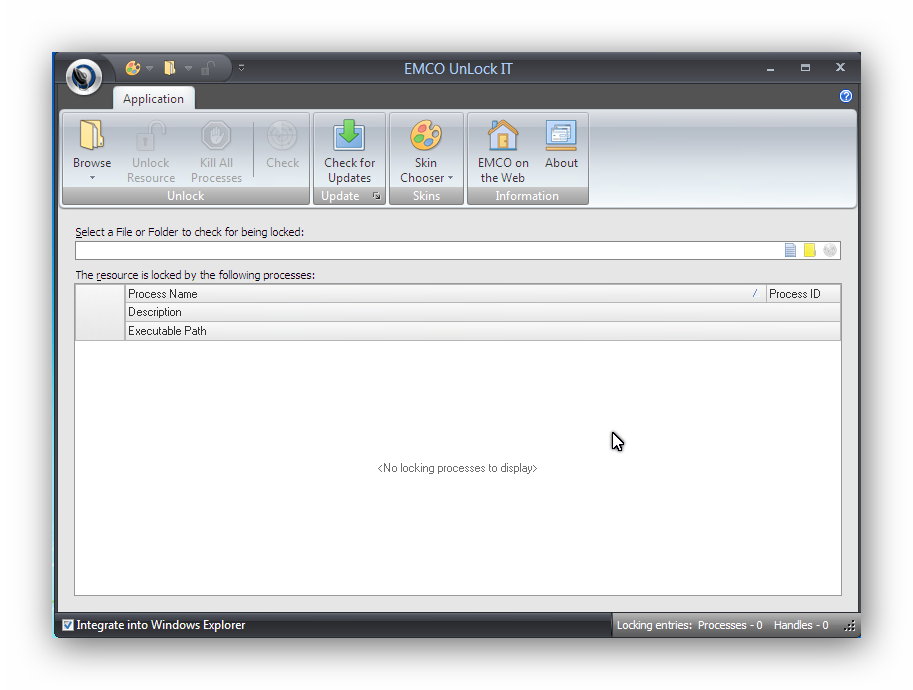Open the Update group dialog launcher

click(x=377, y=196)
